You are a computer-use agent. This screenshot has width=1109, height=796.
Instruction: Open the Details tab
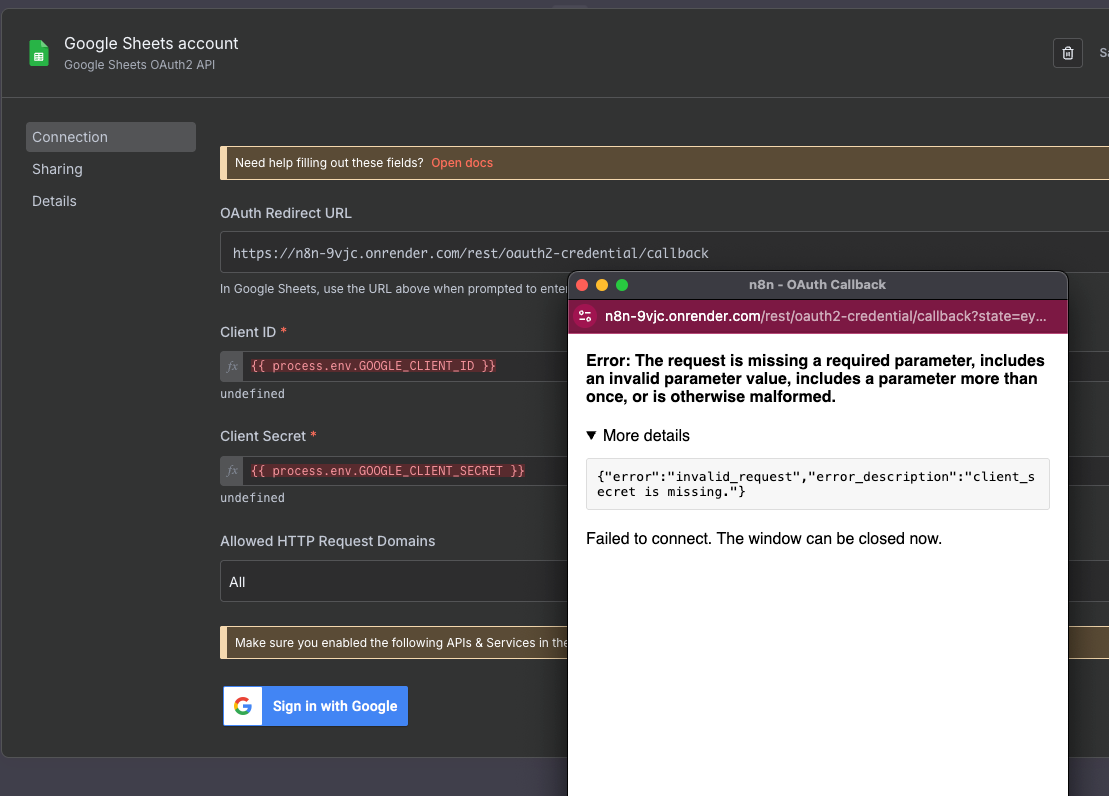point(54,201)
